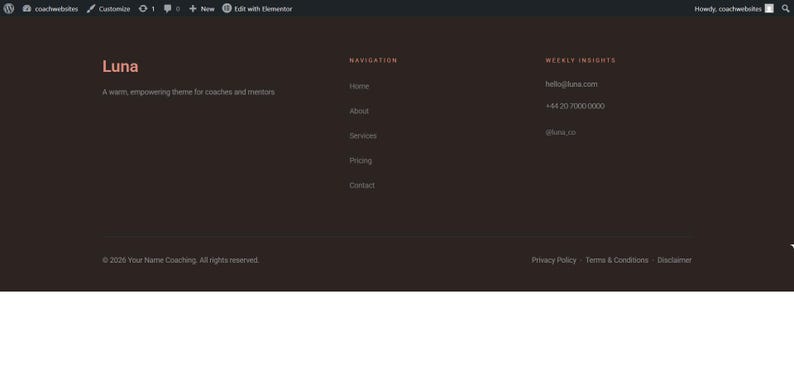Open Edit with Elementor
Screen dimensions: 794x375
coord(257,9)
